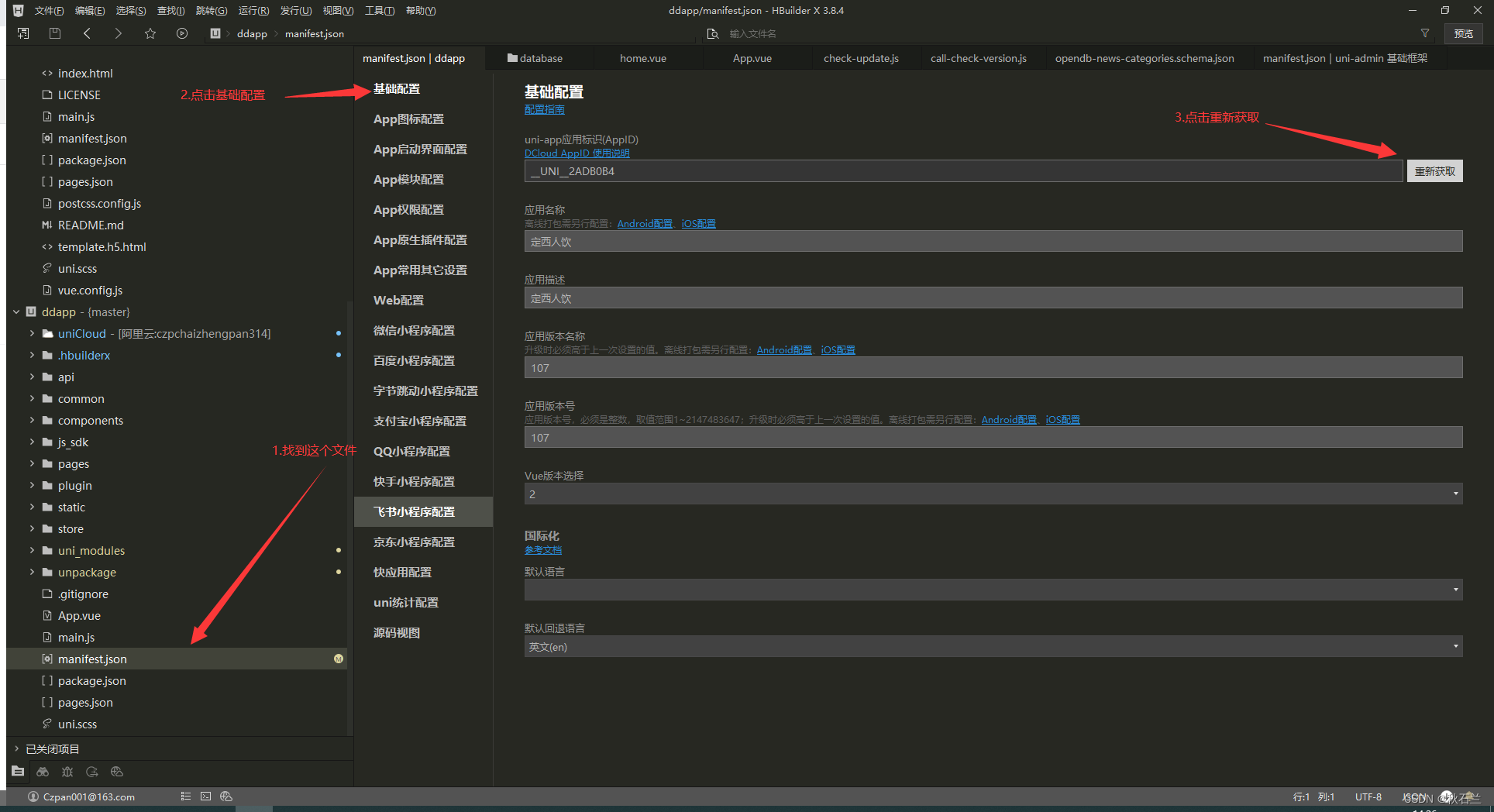Screen dimensions: 1494x812
Task: Click the project icon in breadcrumb
Action: 215,33
